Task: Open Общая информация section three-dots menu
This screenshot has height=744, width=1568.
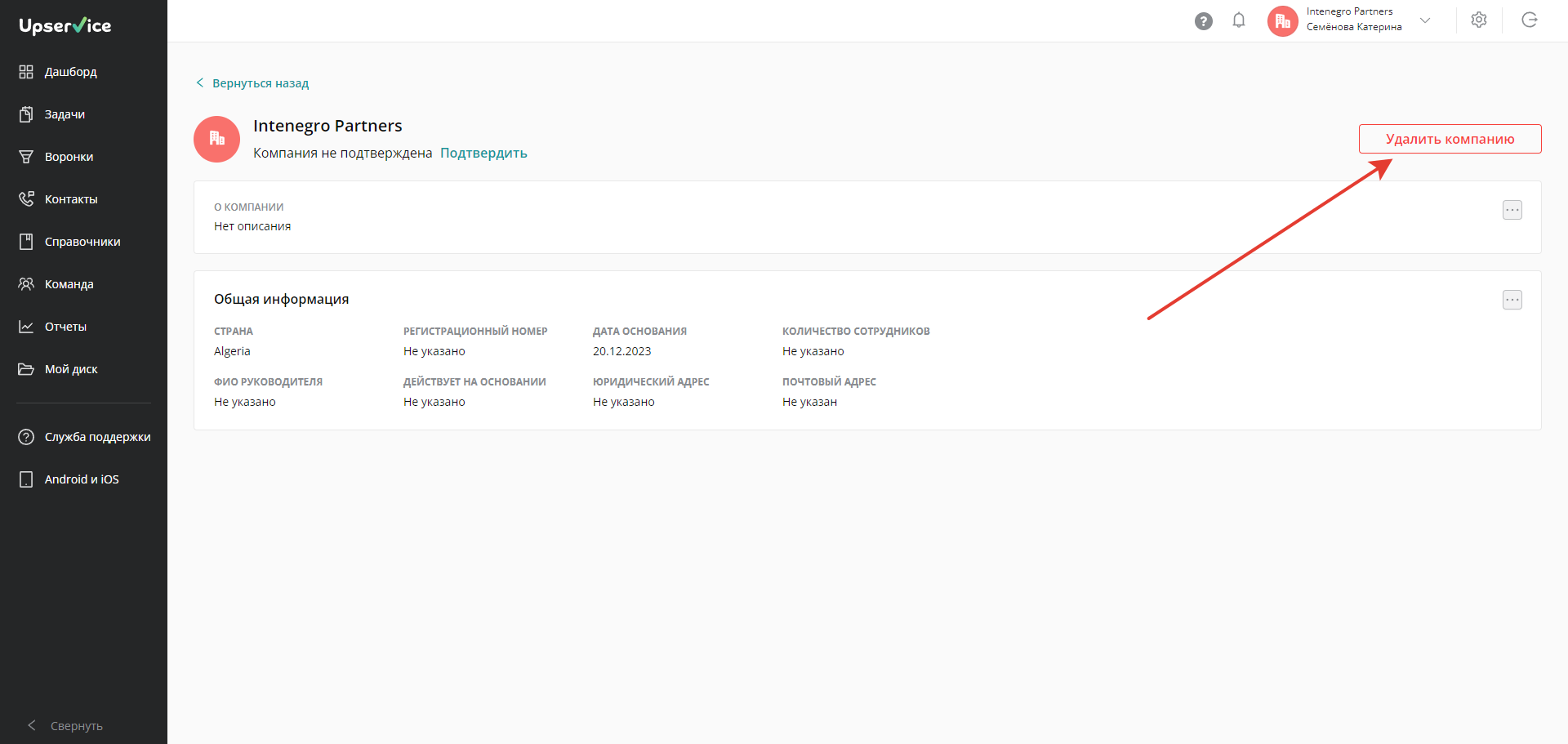Action: pos(1512,300)
